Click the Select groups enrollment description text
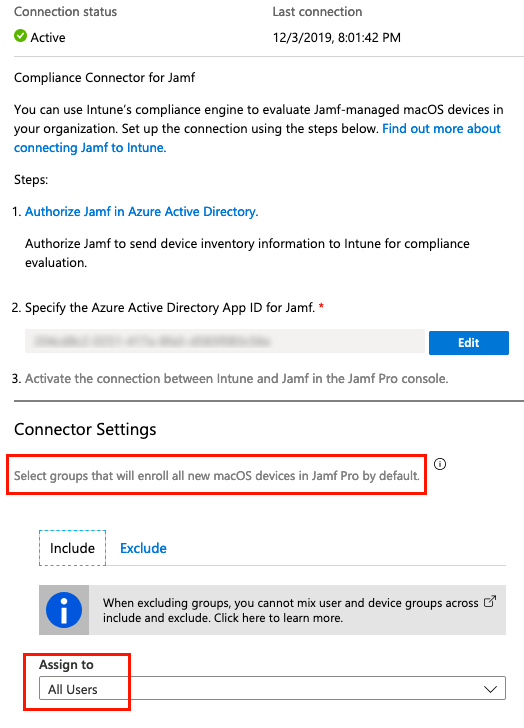This screenshot has width=524, height=728. [x=217, y=476]
